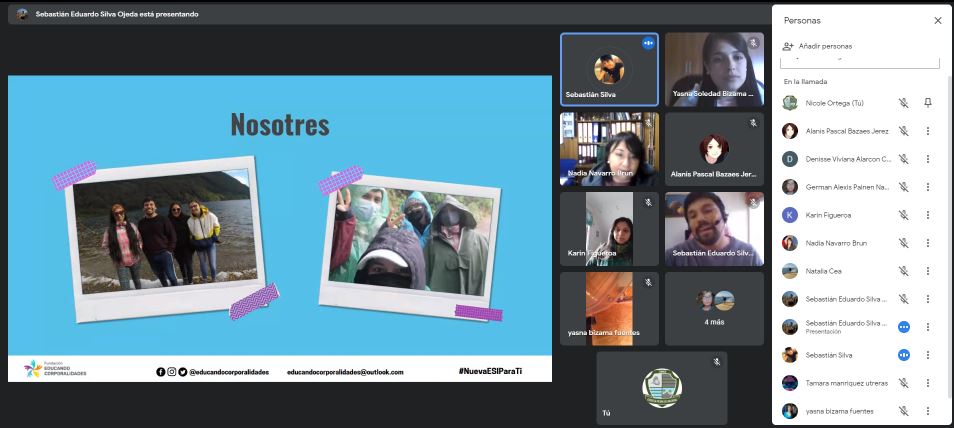Click mute icon next to Natalia Cea
The width and height of the screenshot is (954, 428).
point(903,271)
